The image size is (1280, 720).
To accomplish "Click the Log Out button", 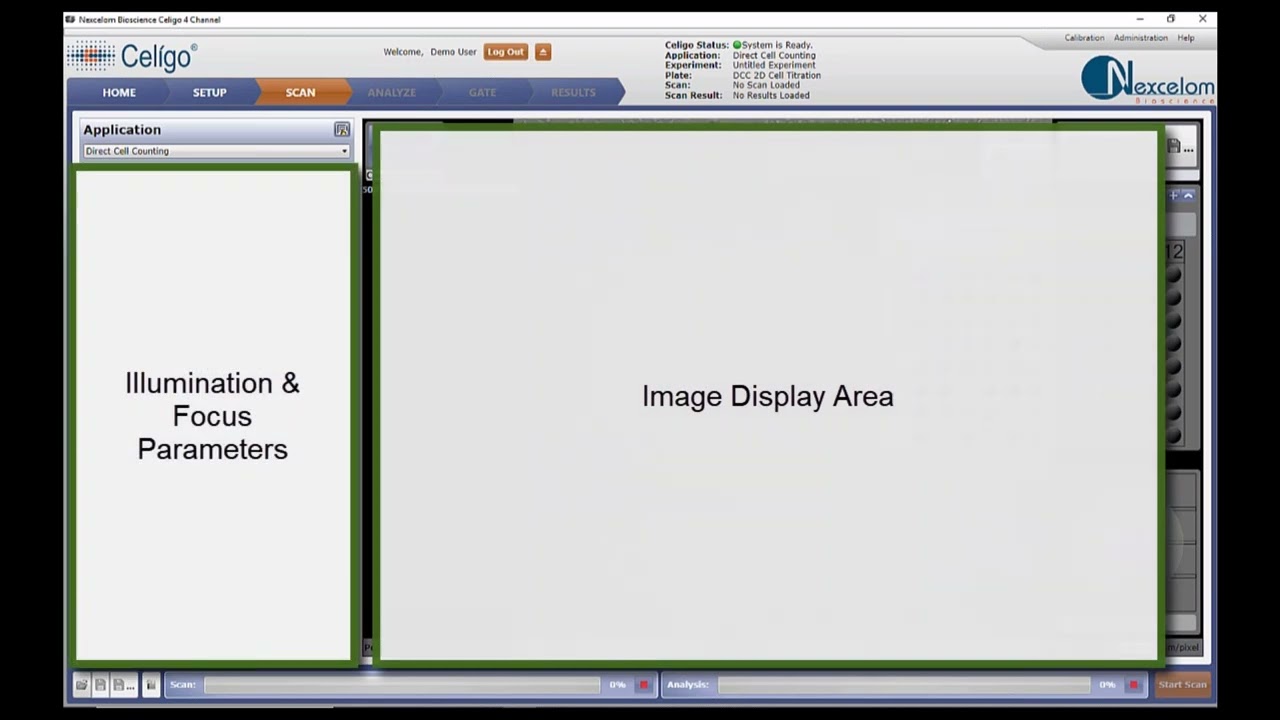I will point(506,52).
